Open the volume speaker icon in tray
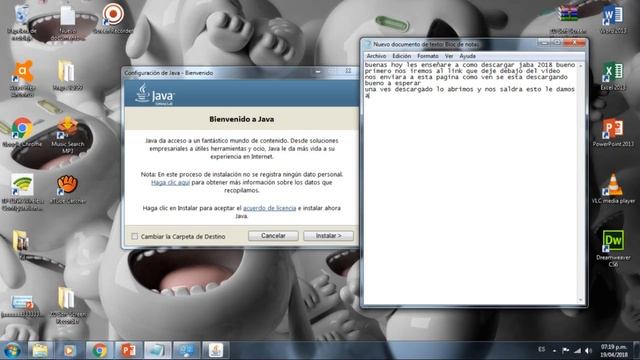Image resolution: width=640 pixels, height=360 pixels. [588, 350]
